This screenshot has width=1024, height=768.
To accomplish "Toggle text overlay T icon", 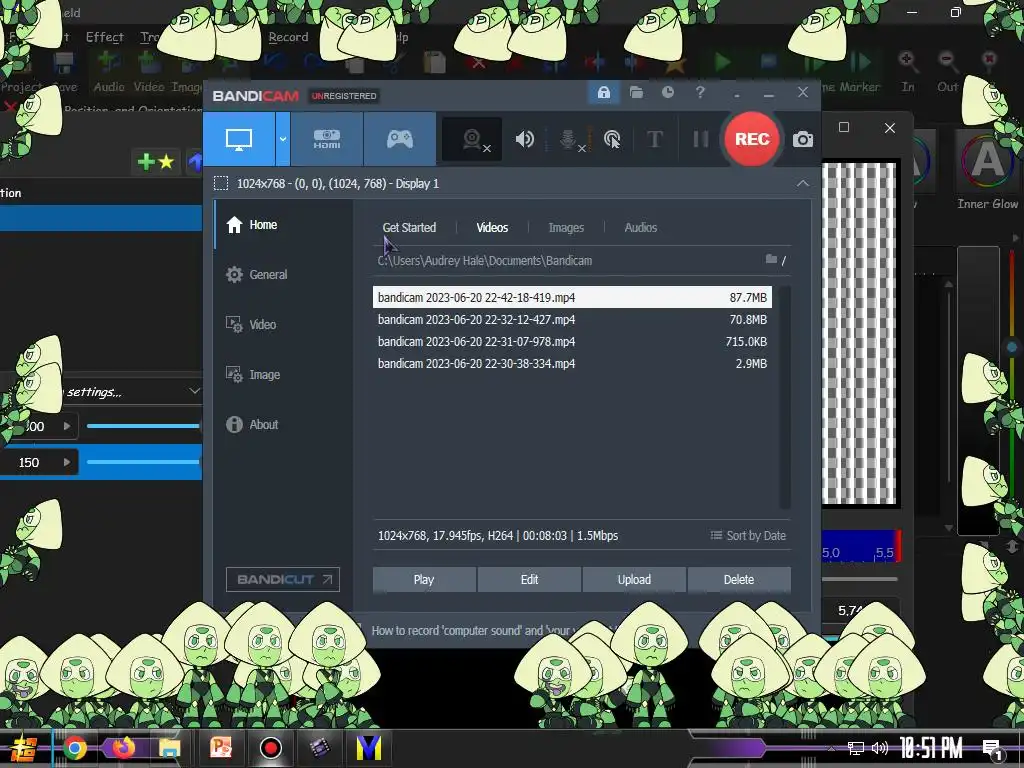I will (x=654, y=139).
